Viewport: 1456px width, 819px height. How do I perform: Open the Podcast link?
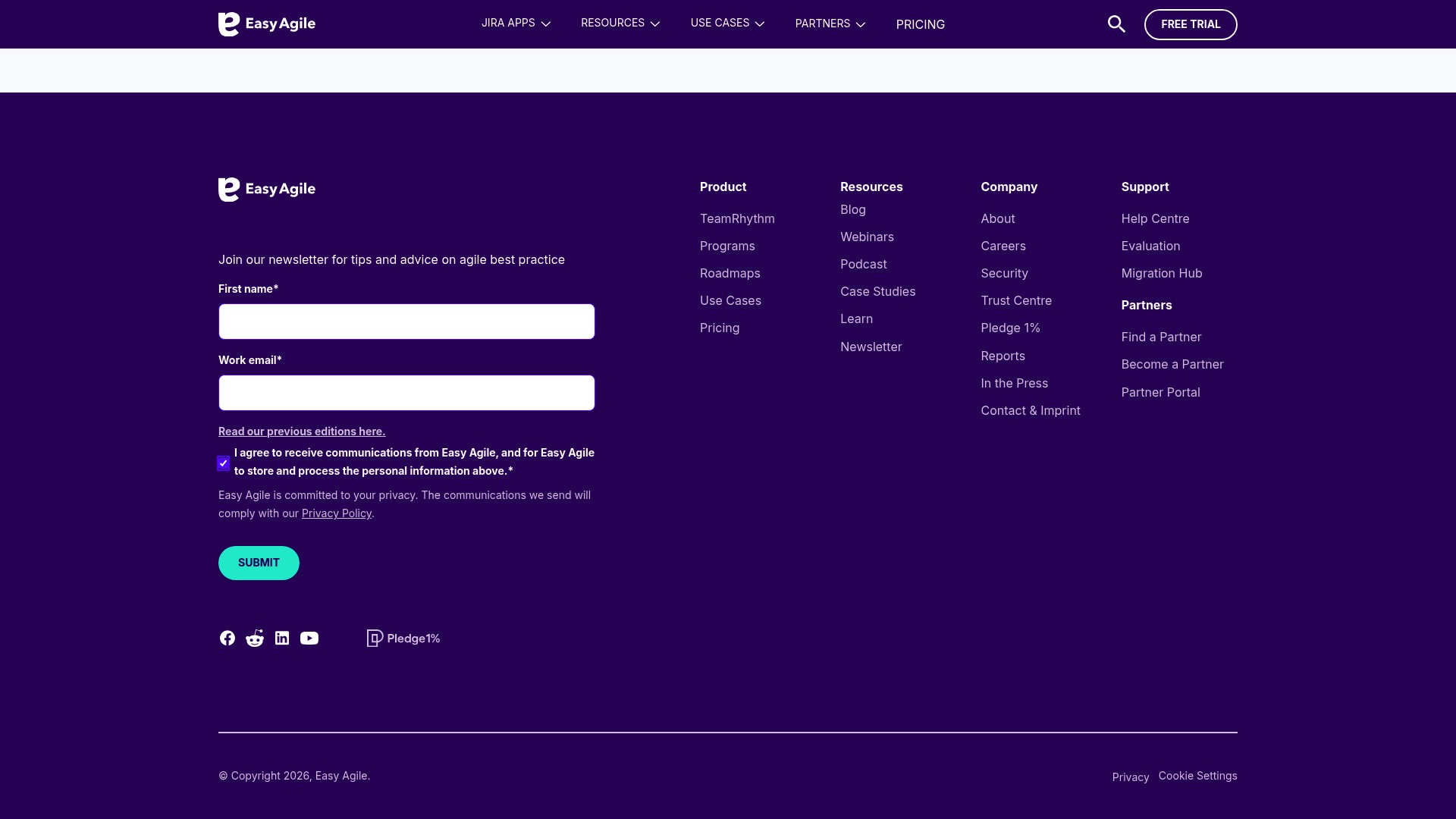[x=864, y=264]
